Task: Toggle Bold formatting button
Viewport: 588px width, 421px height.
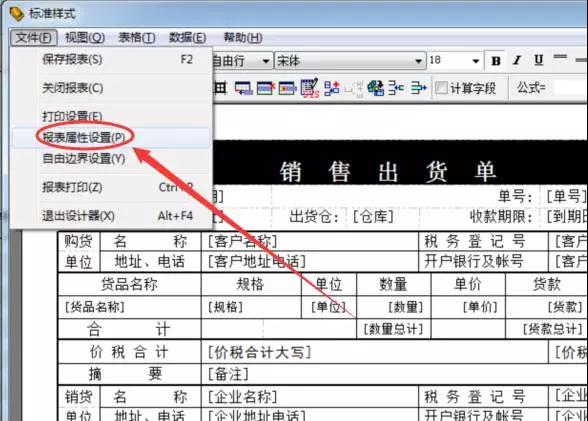Action: click(x=496, y=61)
